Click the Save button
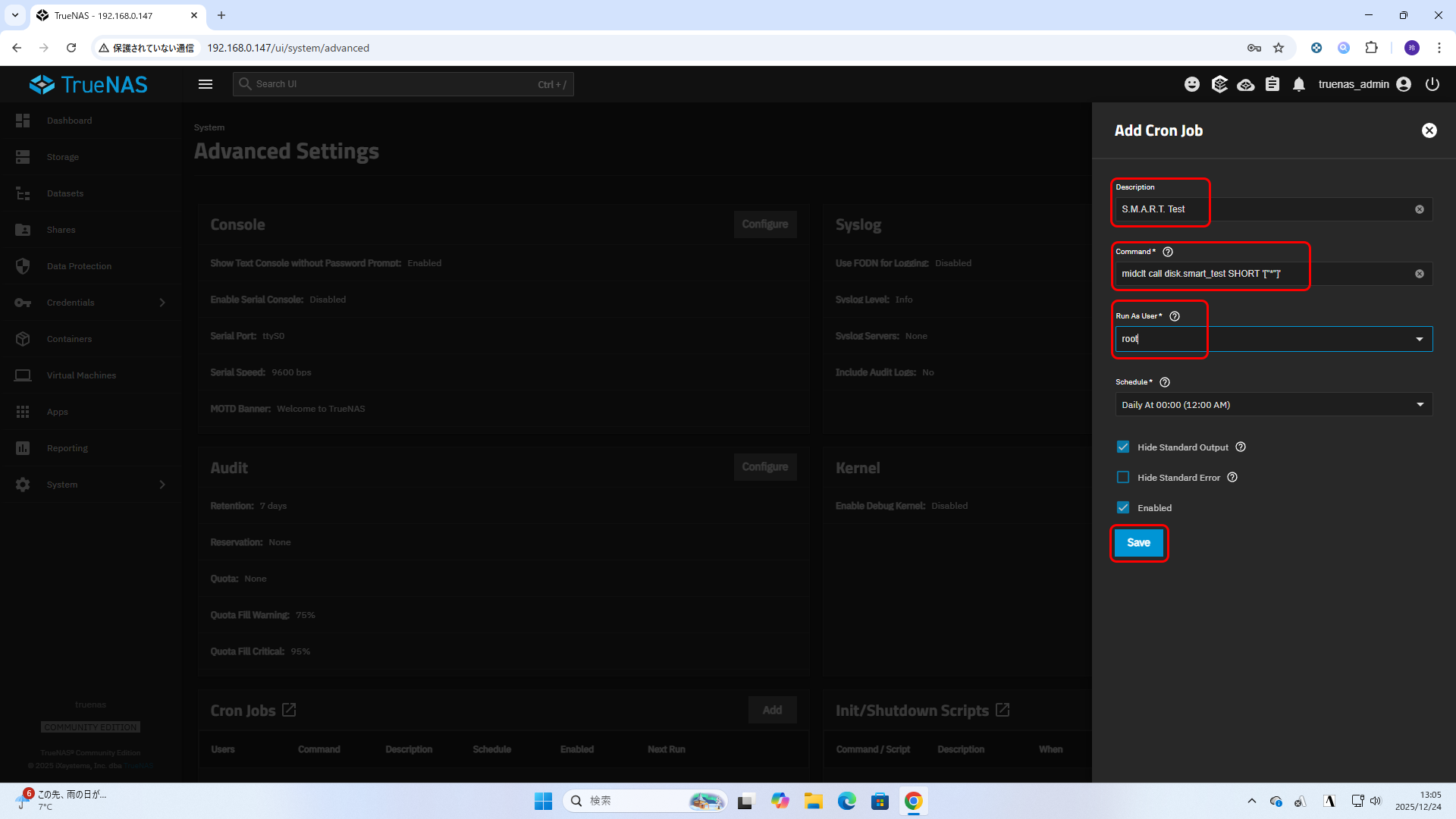The width and height of the screenshot is (1456, 819). point(1138,543)
